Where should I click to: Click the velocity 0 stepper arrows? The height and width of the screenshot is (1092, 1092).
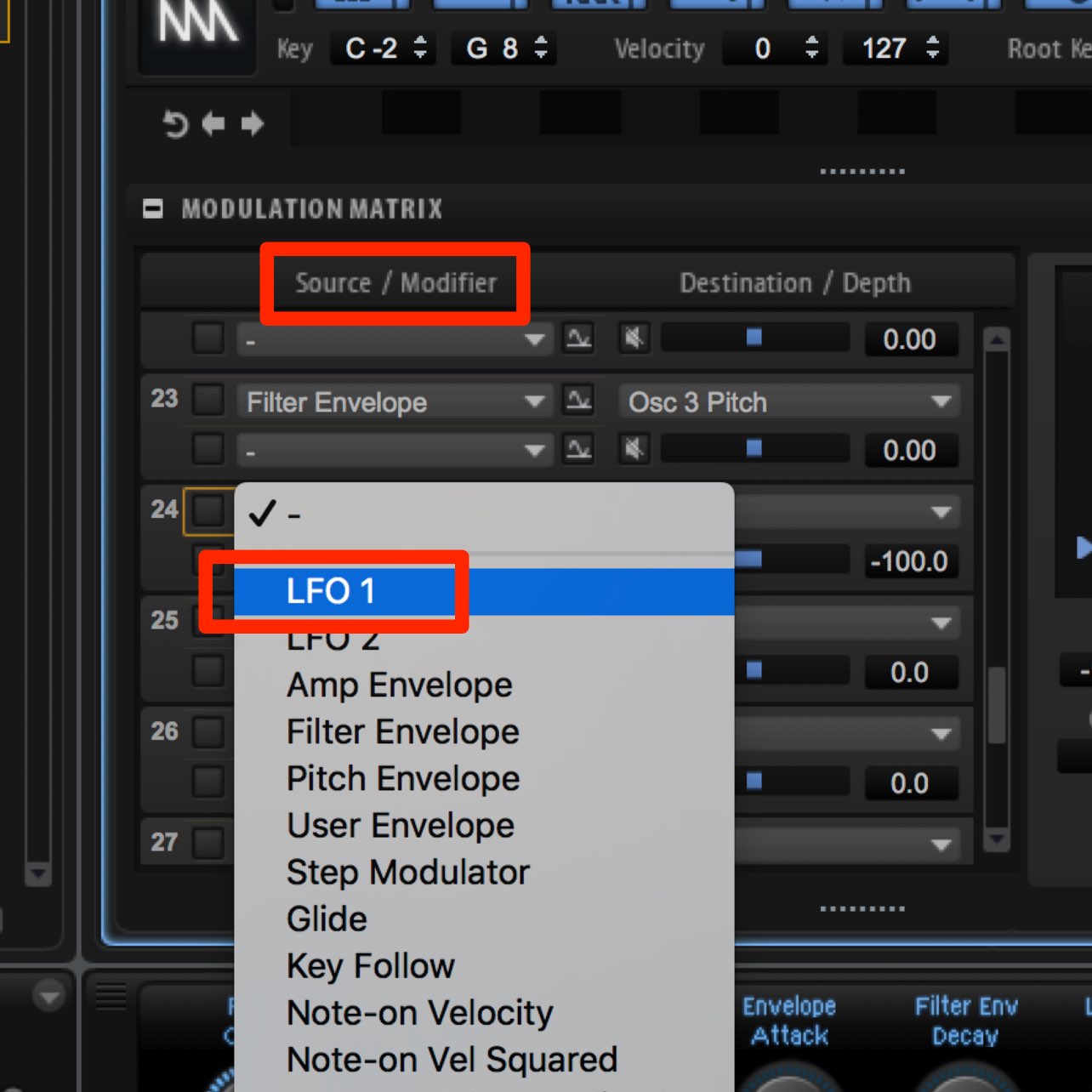[x=812, y=48]
